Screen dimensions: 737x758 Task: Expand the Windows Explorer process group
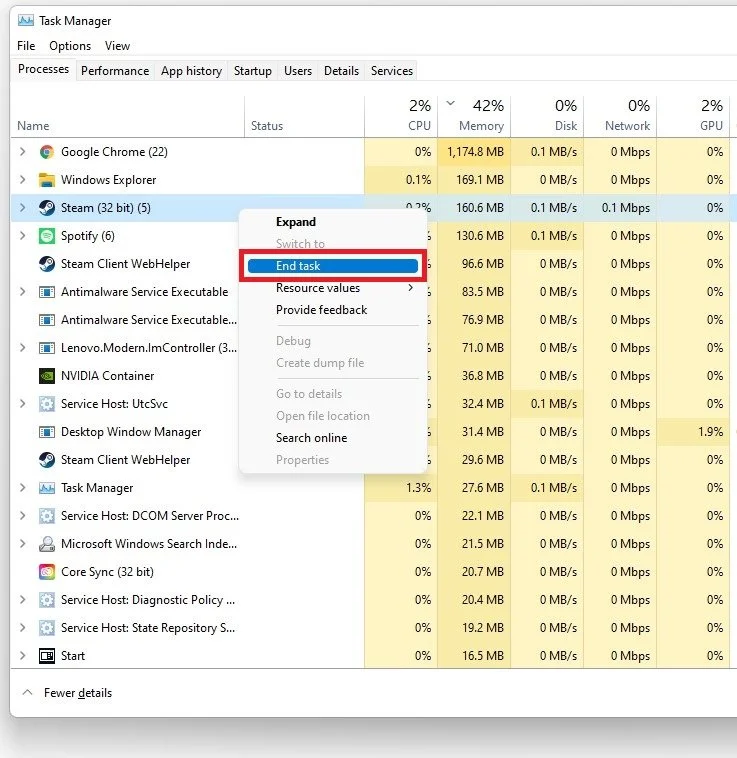[22, 180]
